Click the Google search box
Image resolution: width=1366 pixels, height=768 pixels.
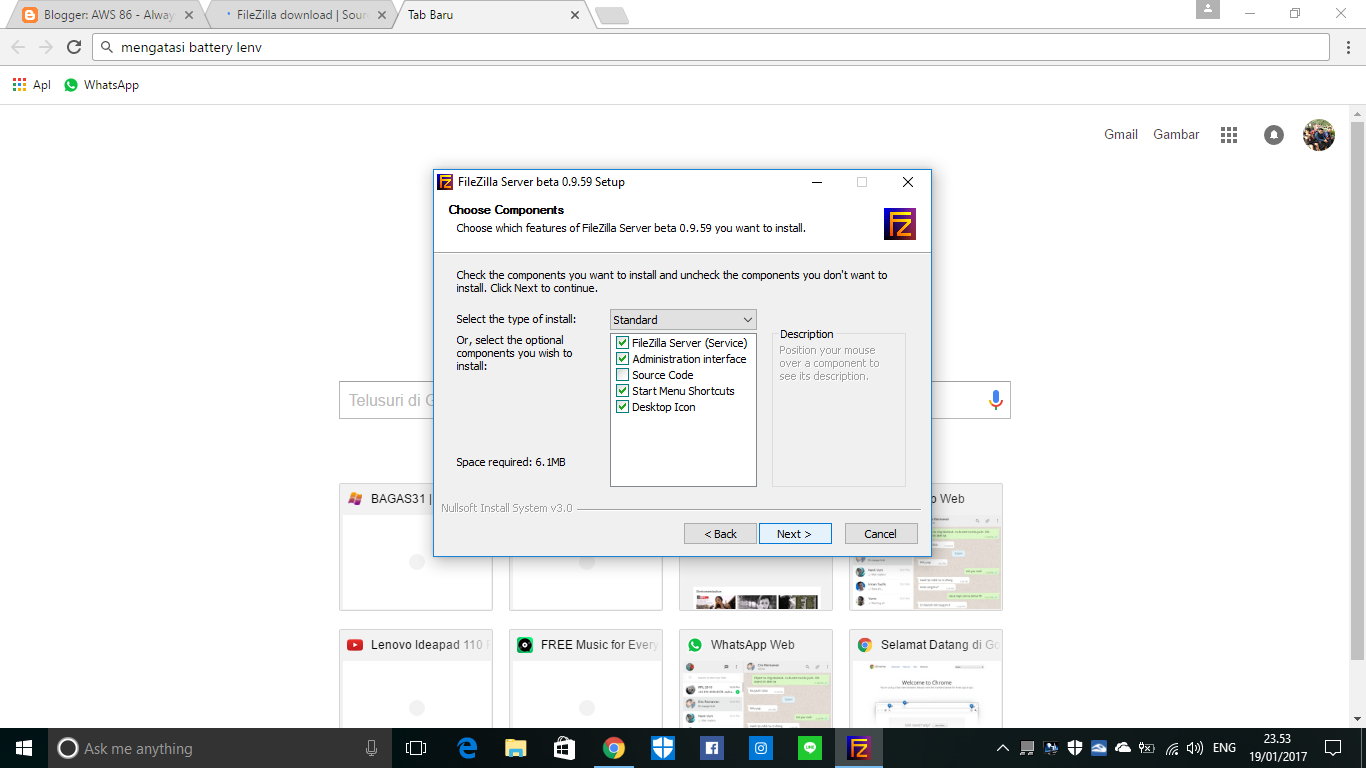pyautogui.click(x=675, y=400)
